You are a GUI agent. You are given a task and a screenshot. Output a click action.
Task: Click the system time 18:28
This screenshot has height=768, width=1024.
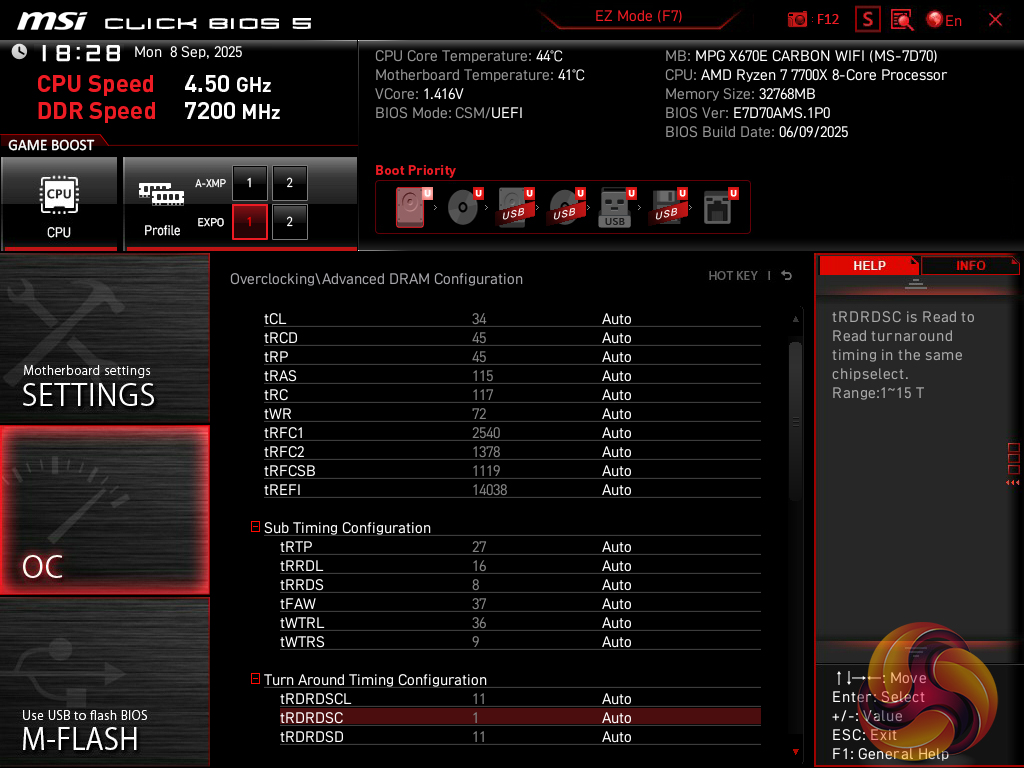(80, 53)
